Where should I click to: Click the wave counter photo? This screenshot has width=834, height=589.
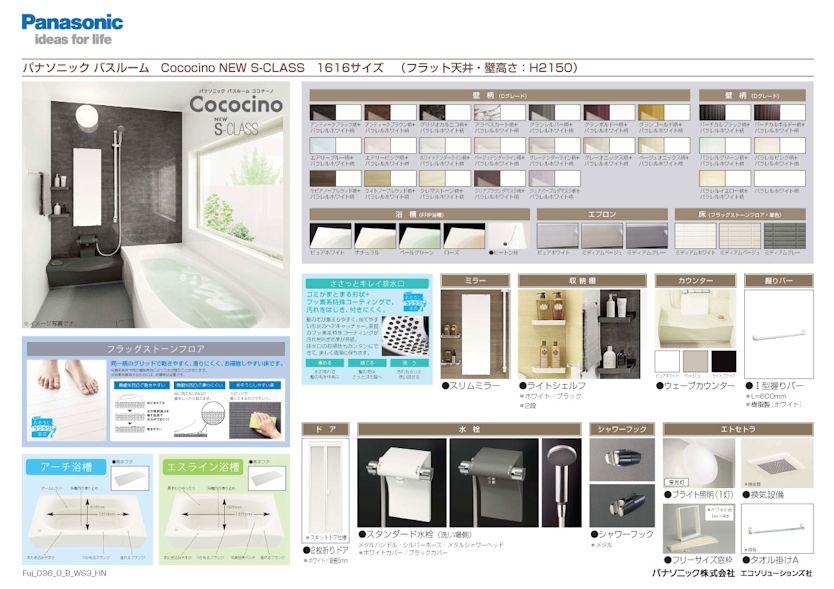click(696, 318)
